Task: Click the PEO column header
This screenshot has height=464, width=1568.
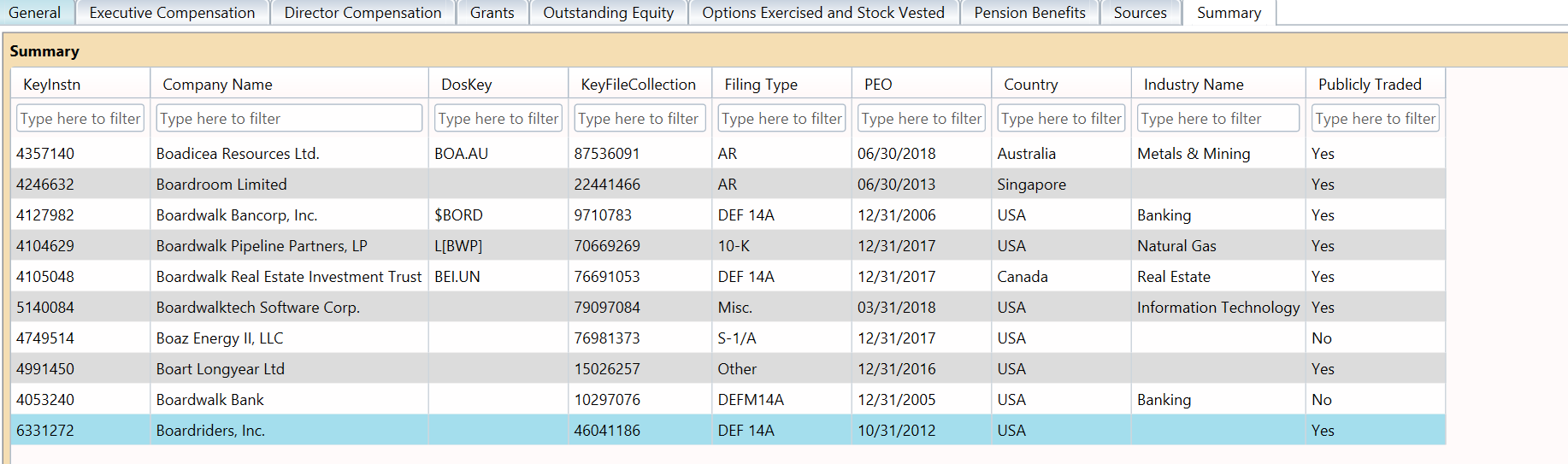Action: (x=878, y=85)
